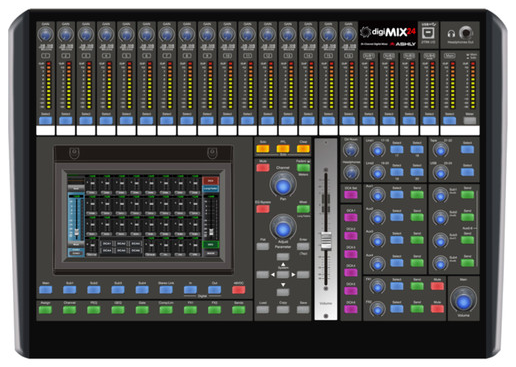Click the Aux1 green Send button
The image size is (516, 367).
[x=417, y=195]
